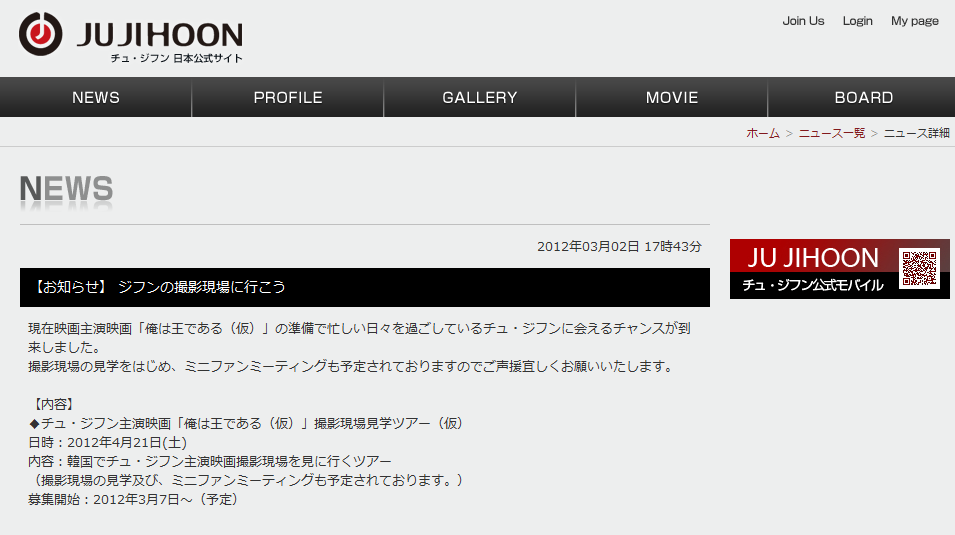
Task: Open the BOARD menu item
Action: point(863,97)
